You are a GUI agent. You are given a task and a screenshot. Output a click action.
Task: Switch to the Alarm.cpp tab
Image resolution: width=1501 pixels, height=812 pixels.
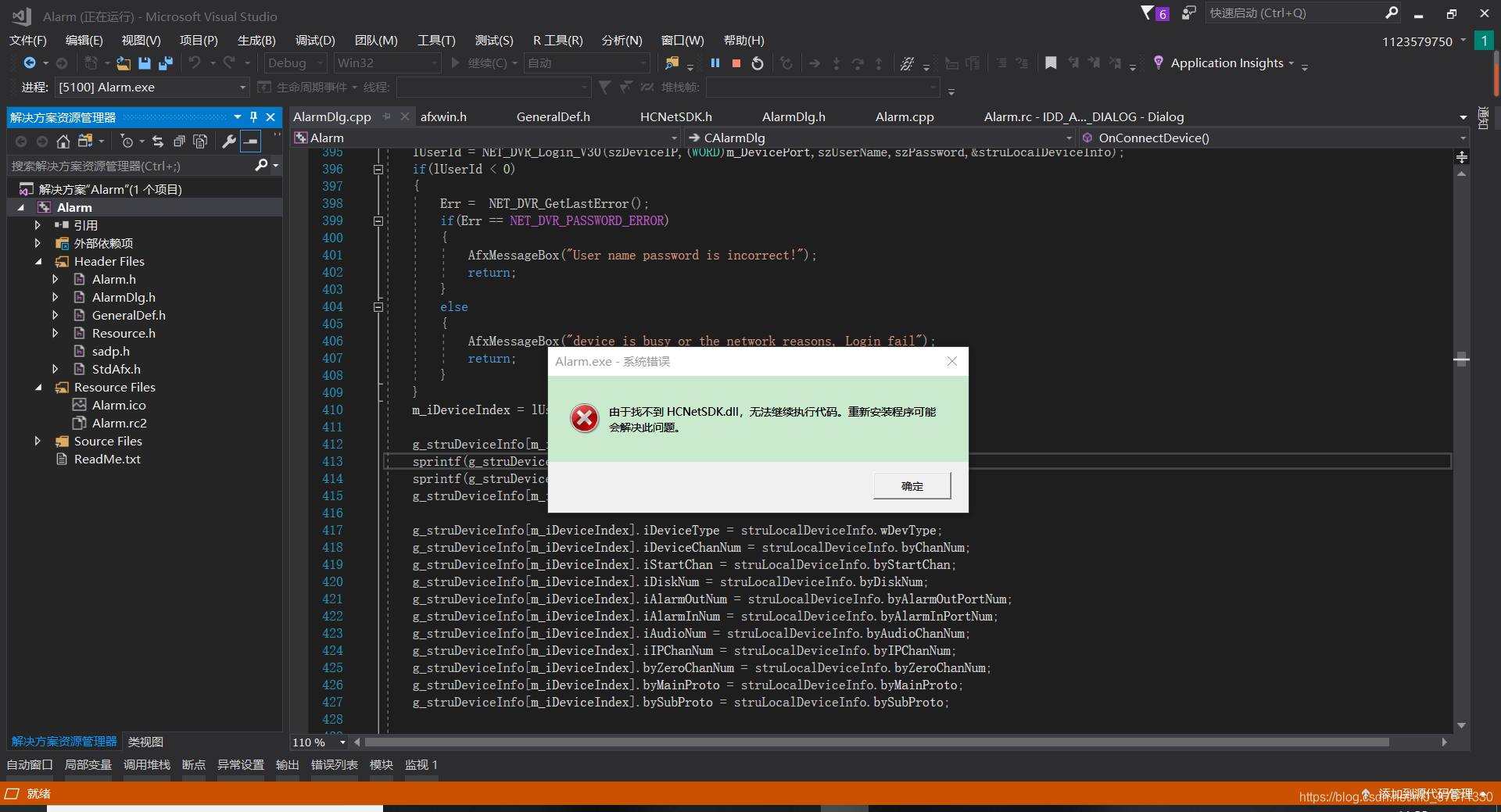(x=905, y=116)
